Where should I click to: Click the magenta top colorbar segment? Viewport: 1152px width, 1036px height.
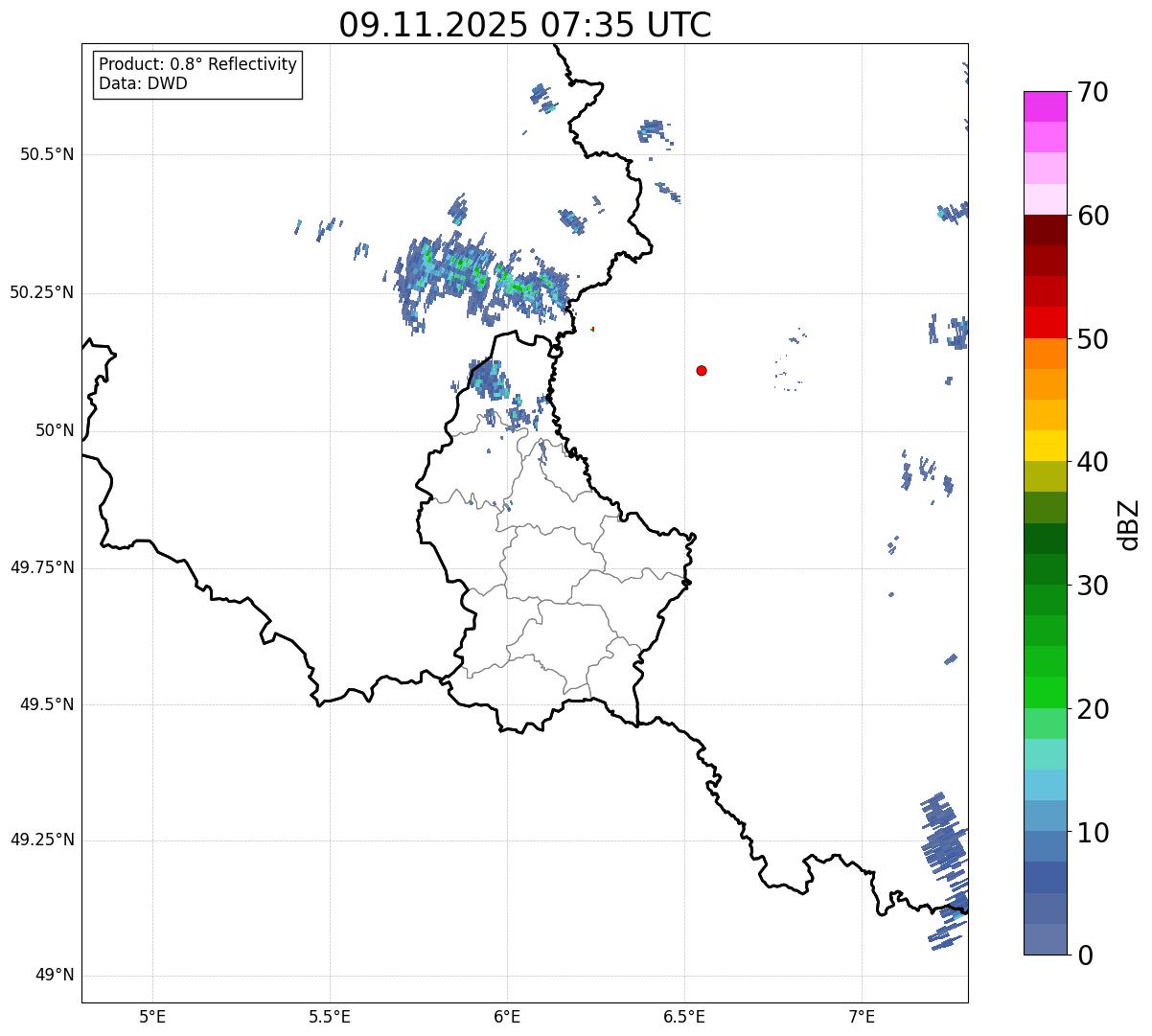(1045, 106)
